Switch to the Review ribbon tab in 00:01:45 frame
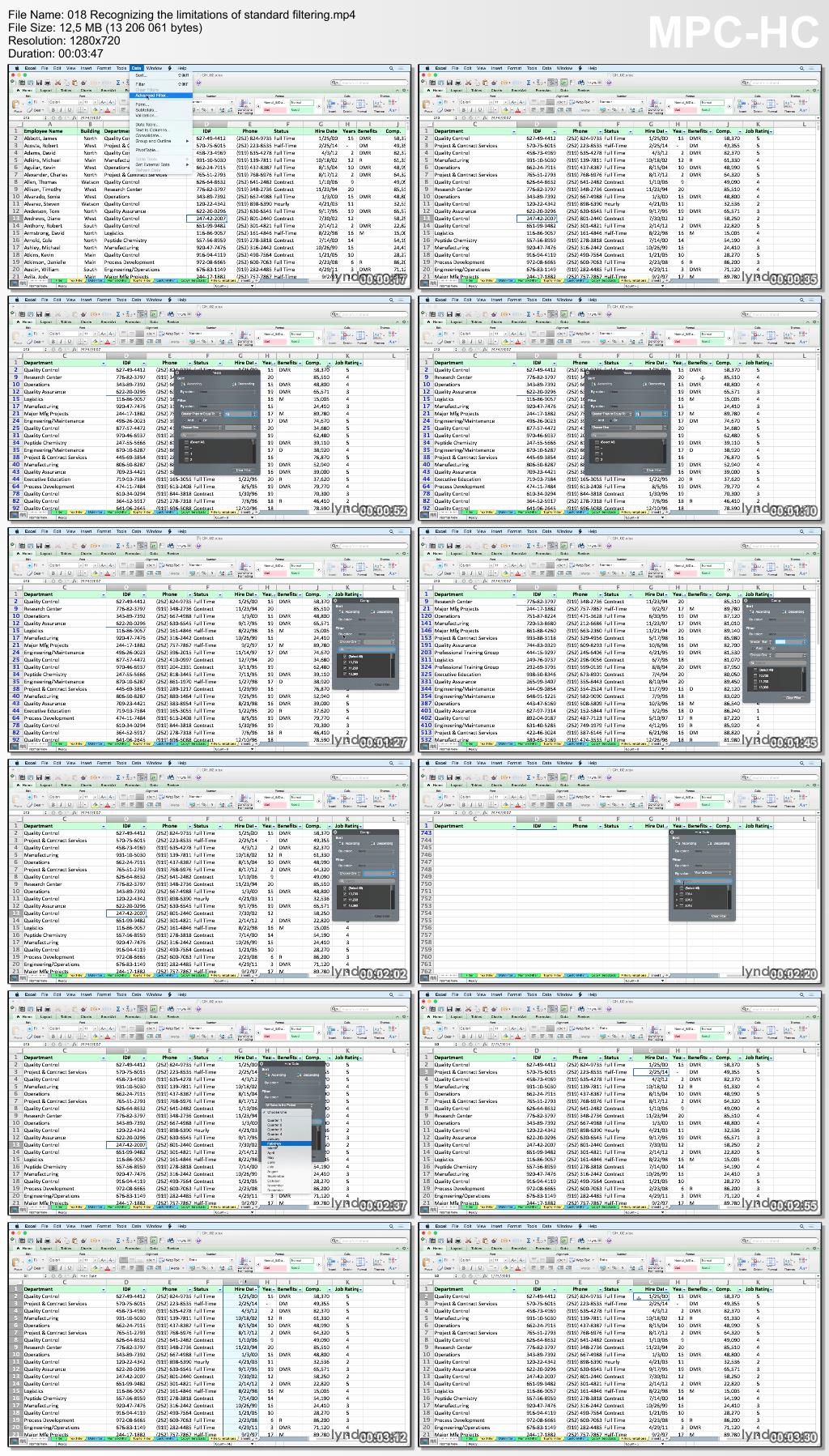The height and width of the screenshot is (1456, 829). coord(585,554)
